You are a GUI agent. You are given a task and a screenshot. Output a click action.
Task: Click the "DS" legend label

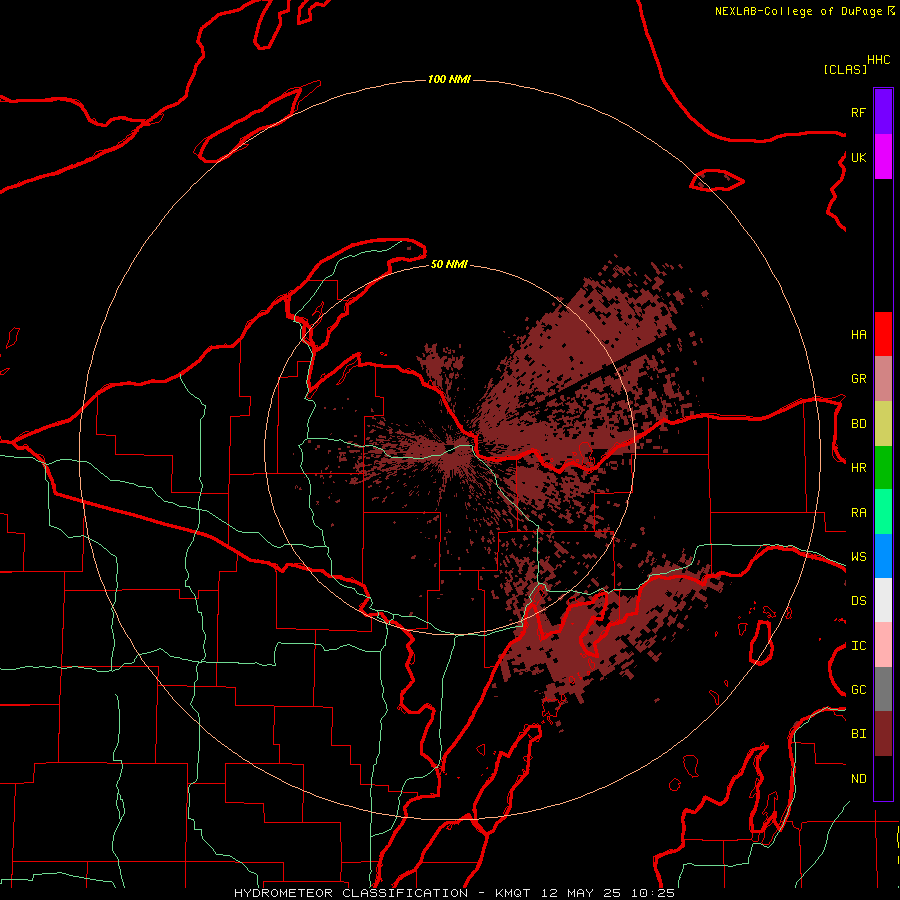click(x=858, y=601)
